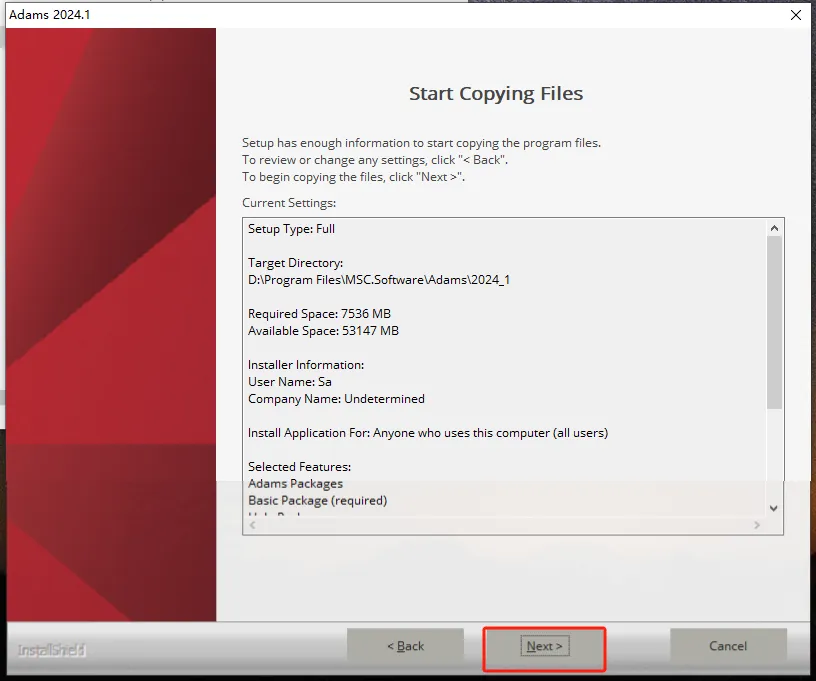Go back with the < Back button
Image resolution: width=816 pixels, height=681 pixels.
point(405,646)
